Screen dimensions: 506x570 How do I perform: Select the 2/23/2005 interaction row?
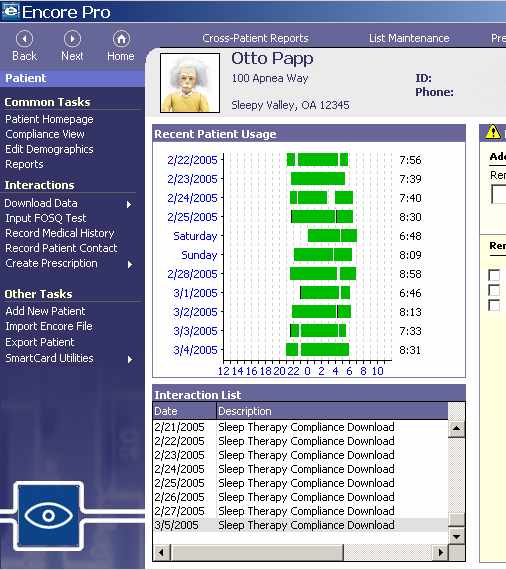pos(301,455)
